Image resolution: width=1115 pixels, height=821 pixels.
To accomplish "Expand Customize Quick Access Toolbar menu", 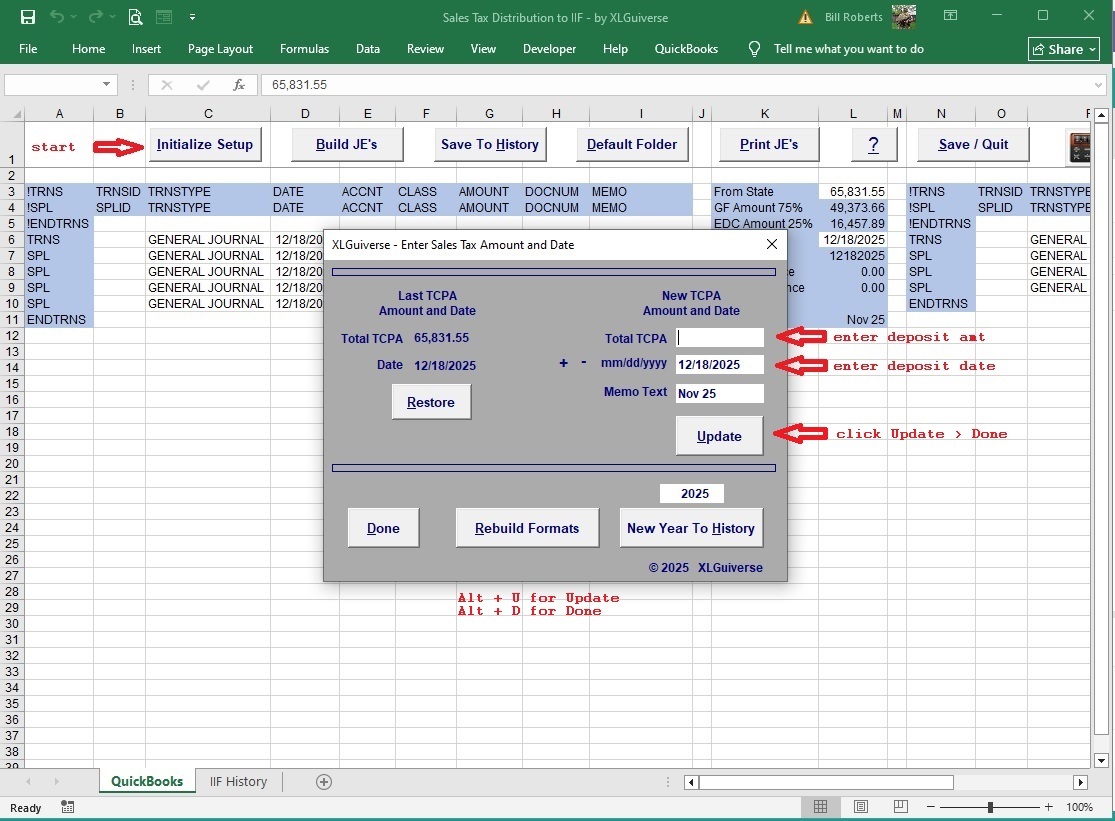I will point(193,17).
